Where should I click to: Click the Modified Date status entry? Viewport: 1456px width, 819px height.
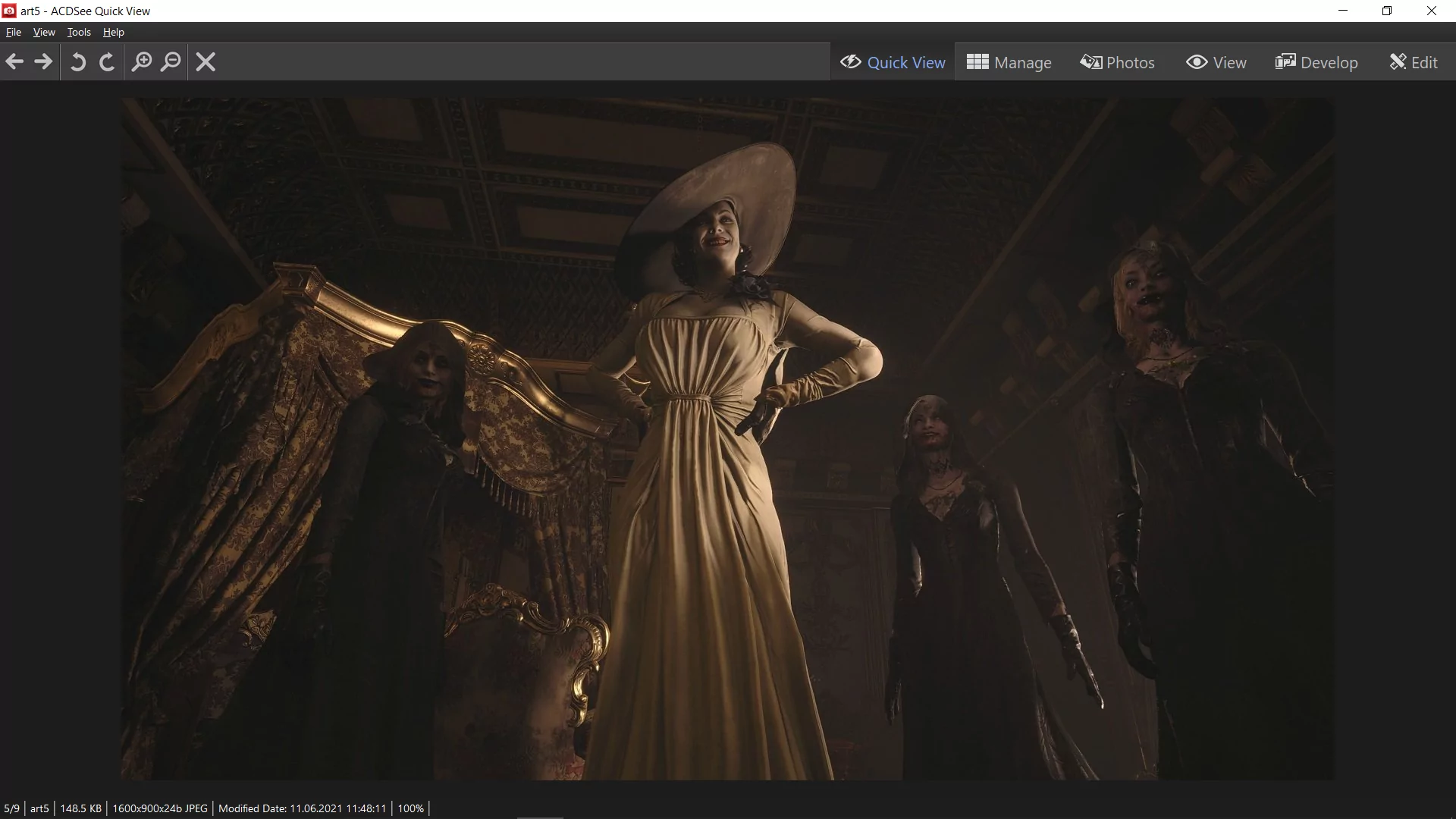303,808
